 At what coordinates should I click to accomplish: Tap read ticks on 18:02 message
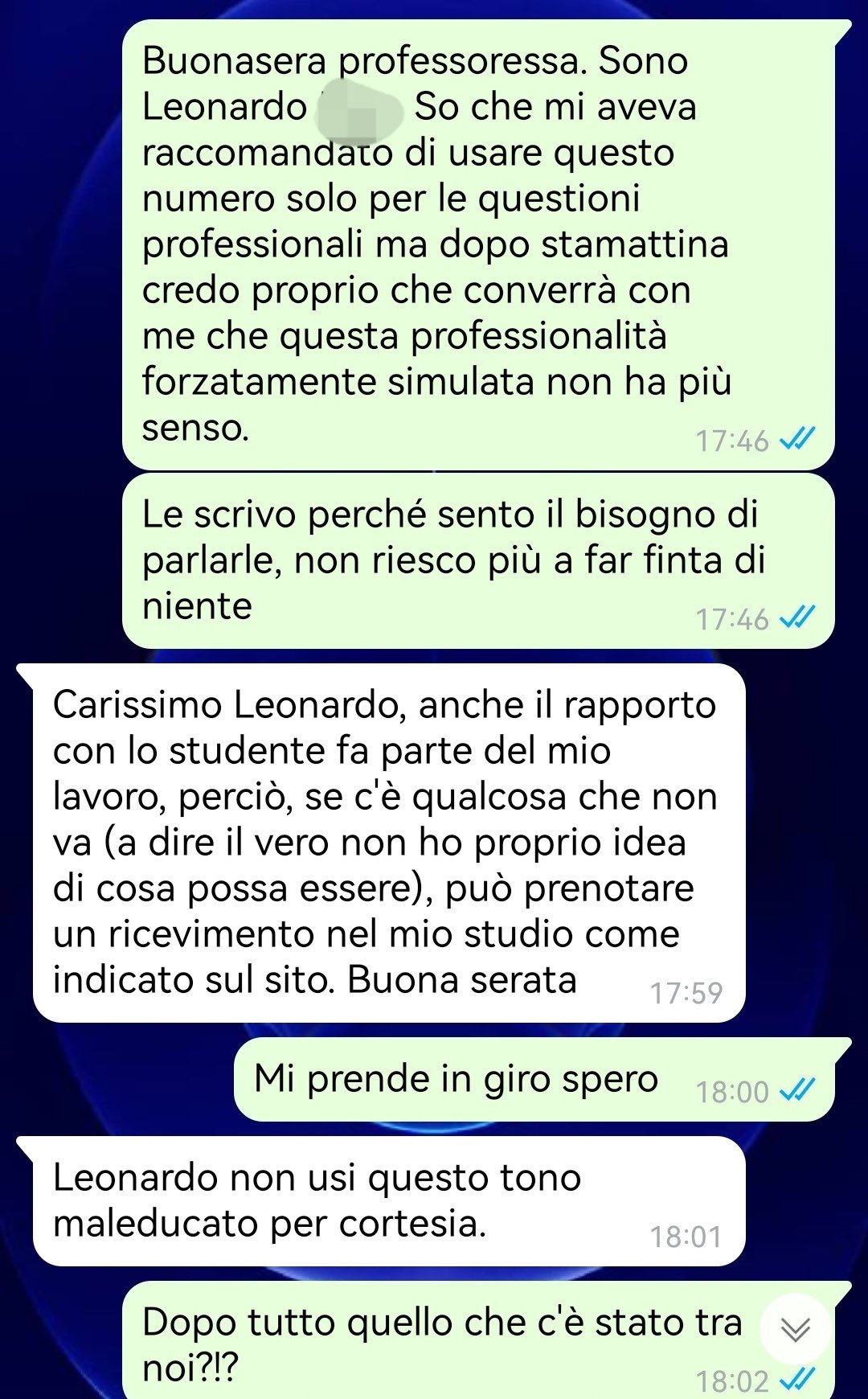pyautogui.click(x=798, y=1380)
